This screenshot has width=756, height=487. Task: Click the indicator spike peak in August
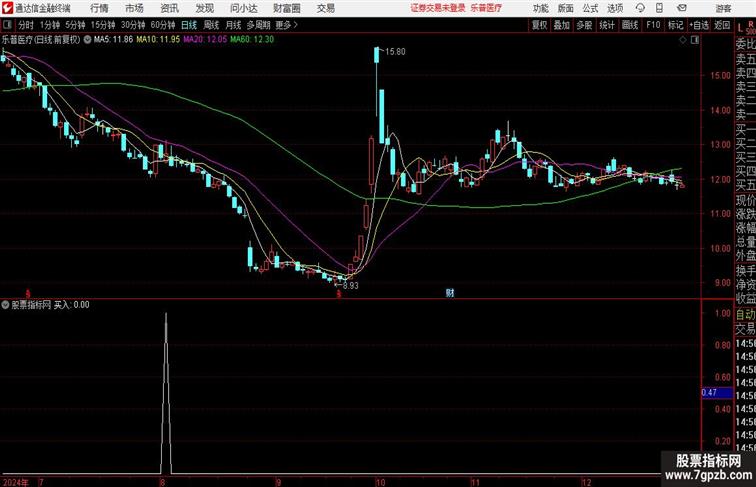coord(166,314)
